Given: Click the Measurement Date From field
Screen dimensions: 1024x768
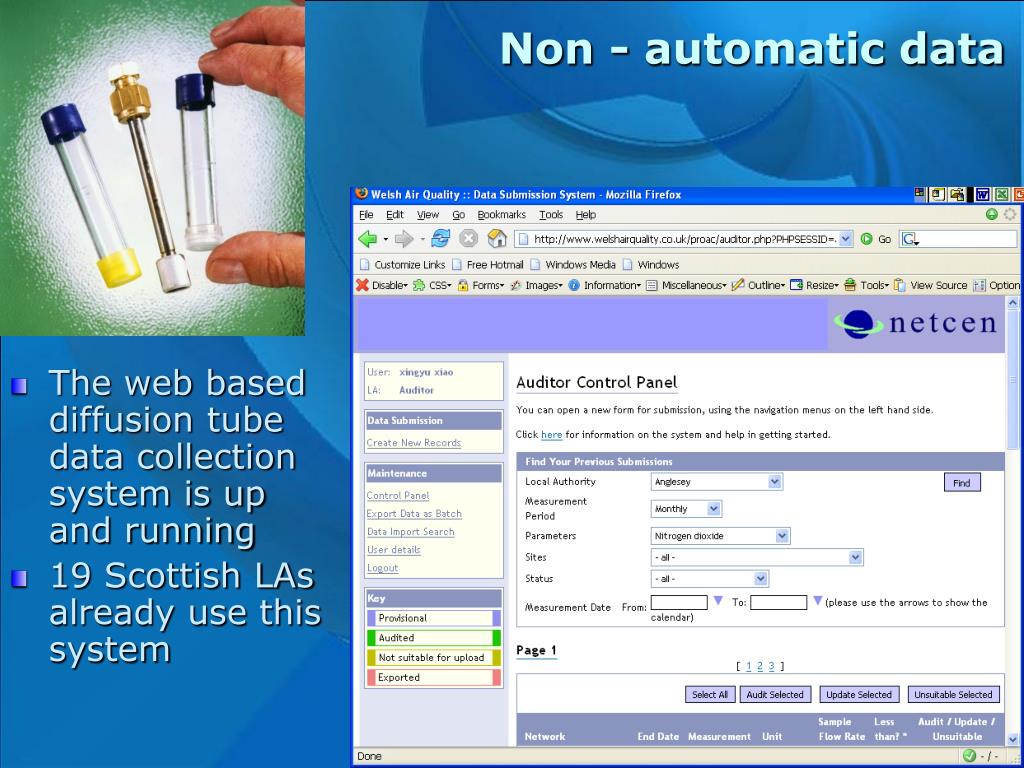Looking at the screenshot, I should click(x=679, y=602).
